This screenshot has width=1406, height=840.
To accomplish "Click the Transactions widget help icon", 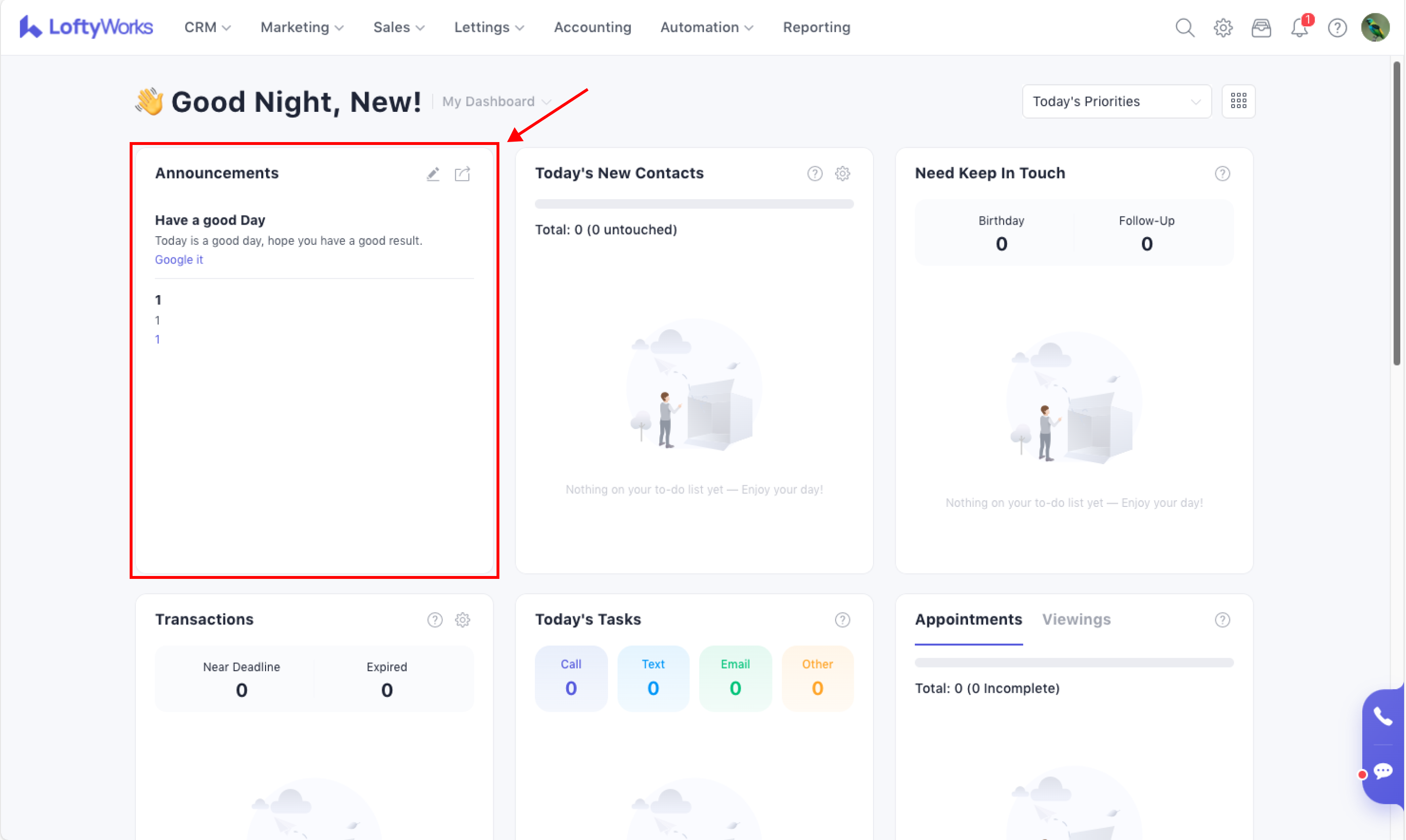I will (x=434, y=620).
